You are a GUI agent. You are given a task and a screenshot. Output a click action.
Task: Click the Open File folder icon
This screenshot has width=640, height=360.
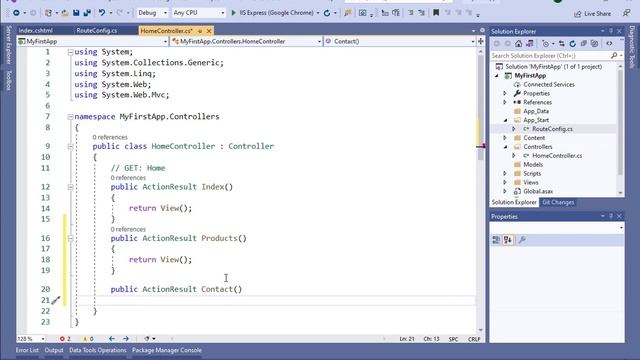pyautogui.click(x=65, y=13)
